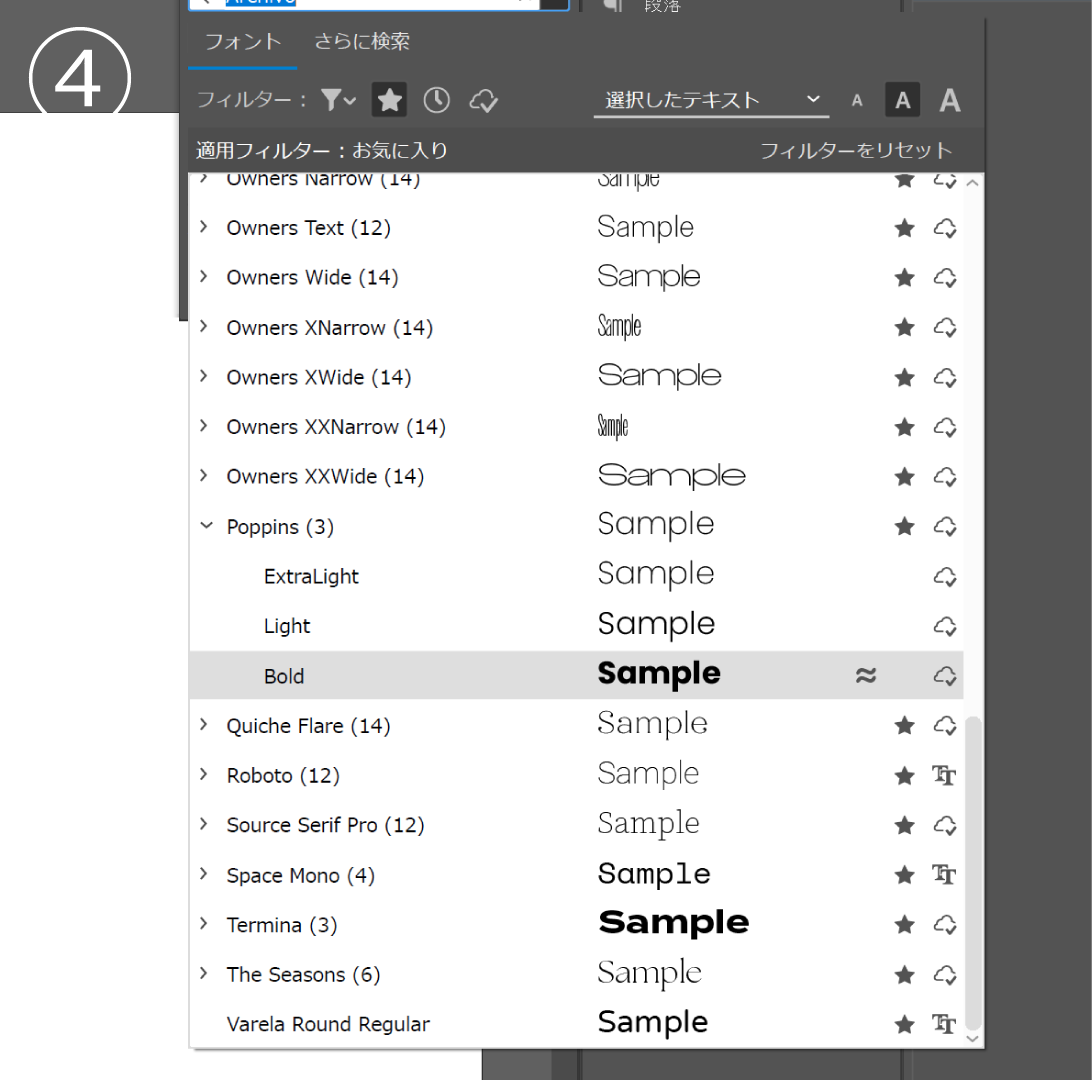The width and height of the screenshot is (1092, 1080).
Task: Unfavorite Owners XWide with its star
Action: pyautogui.click(x=905, y=377)
